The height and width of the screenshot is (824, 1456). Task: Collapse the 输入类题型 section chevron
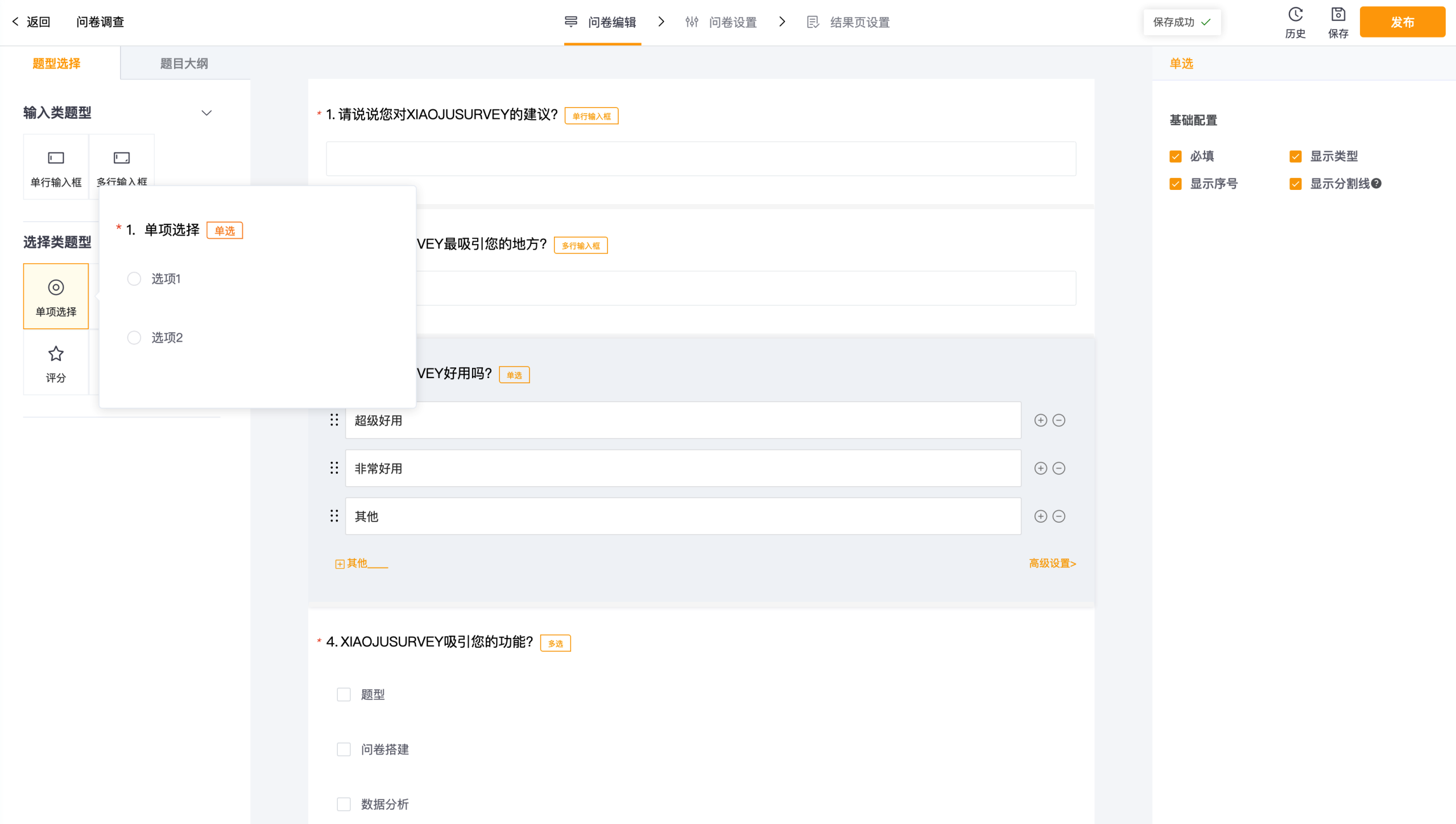pyautogui.click(x=206, y=113)
